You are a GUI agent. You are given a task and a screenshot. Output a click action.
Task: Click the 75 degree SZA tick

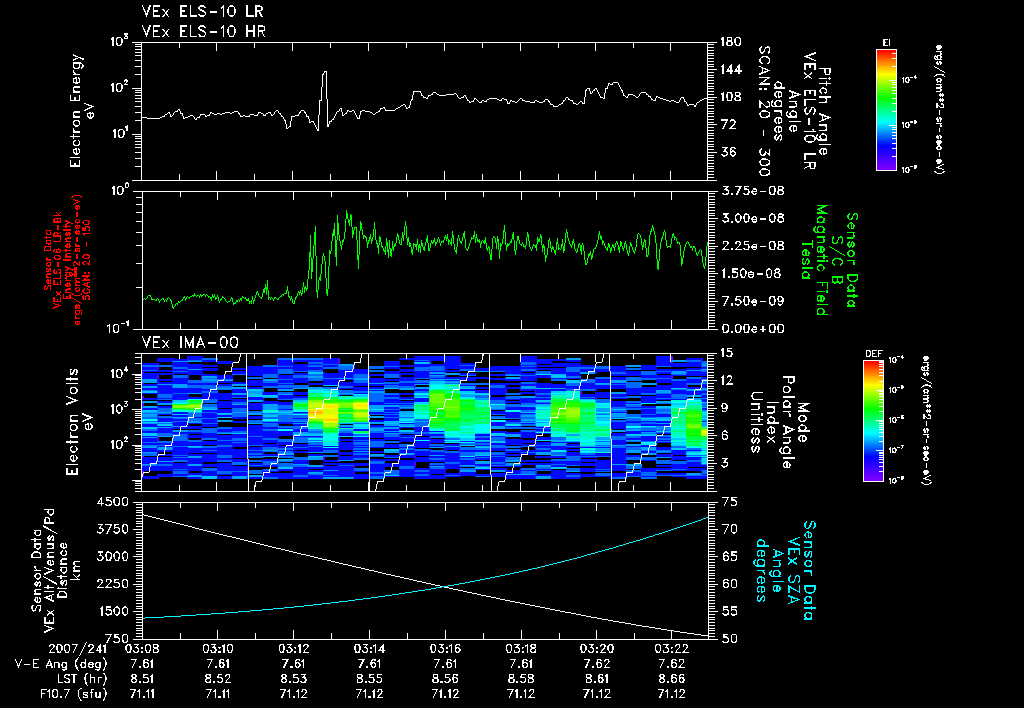click(x=730, y=502)
